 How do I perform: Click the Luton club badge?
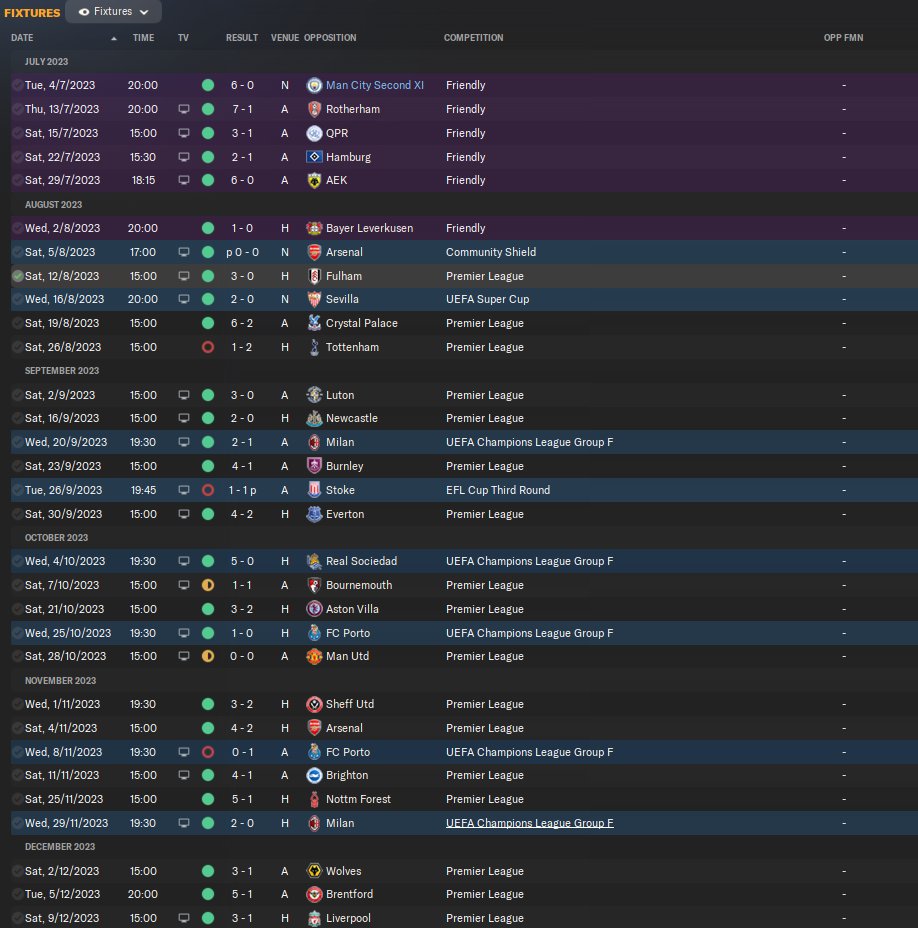[314, 395]
